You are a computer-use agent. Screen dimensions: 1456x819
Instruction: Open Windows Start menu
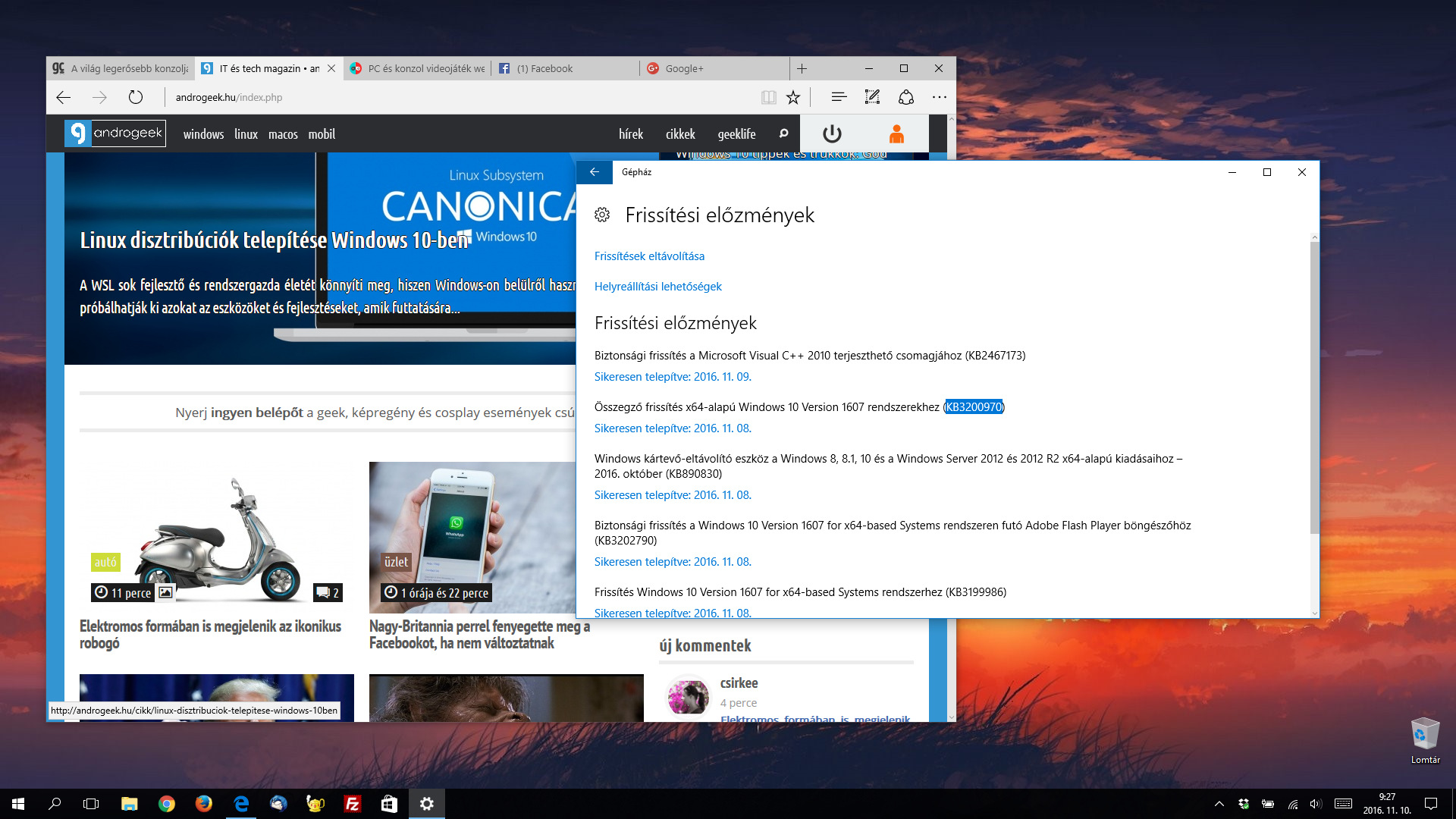click(x=18, y=804)
